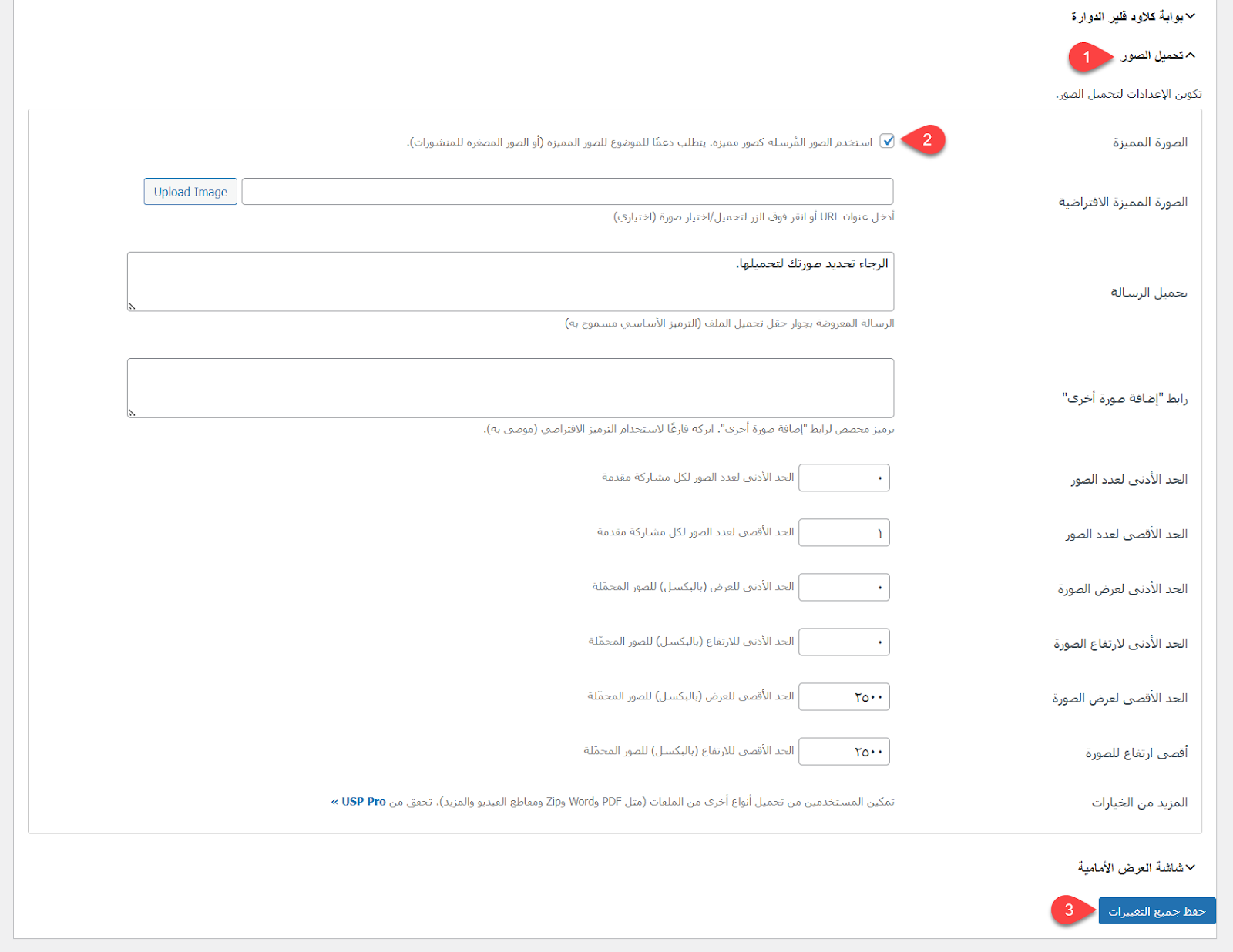Select the أقصى ارتفاع للصورة field

[844, 751]
